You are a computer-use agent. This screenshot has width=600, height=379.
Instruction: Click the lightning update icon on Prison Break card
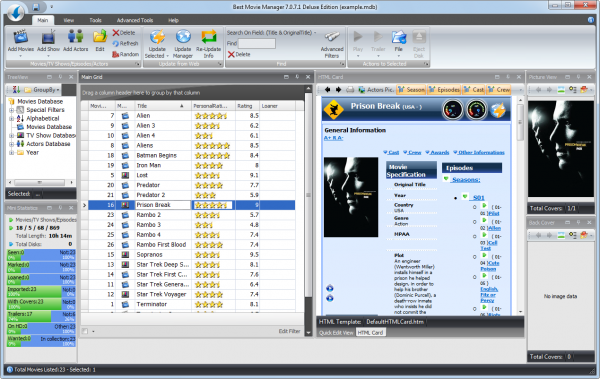pos(498,110)
